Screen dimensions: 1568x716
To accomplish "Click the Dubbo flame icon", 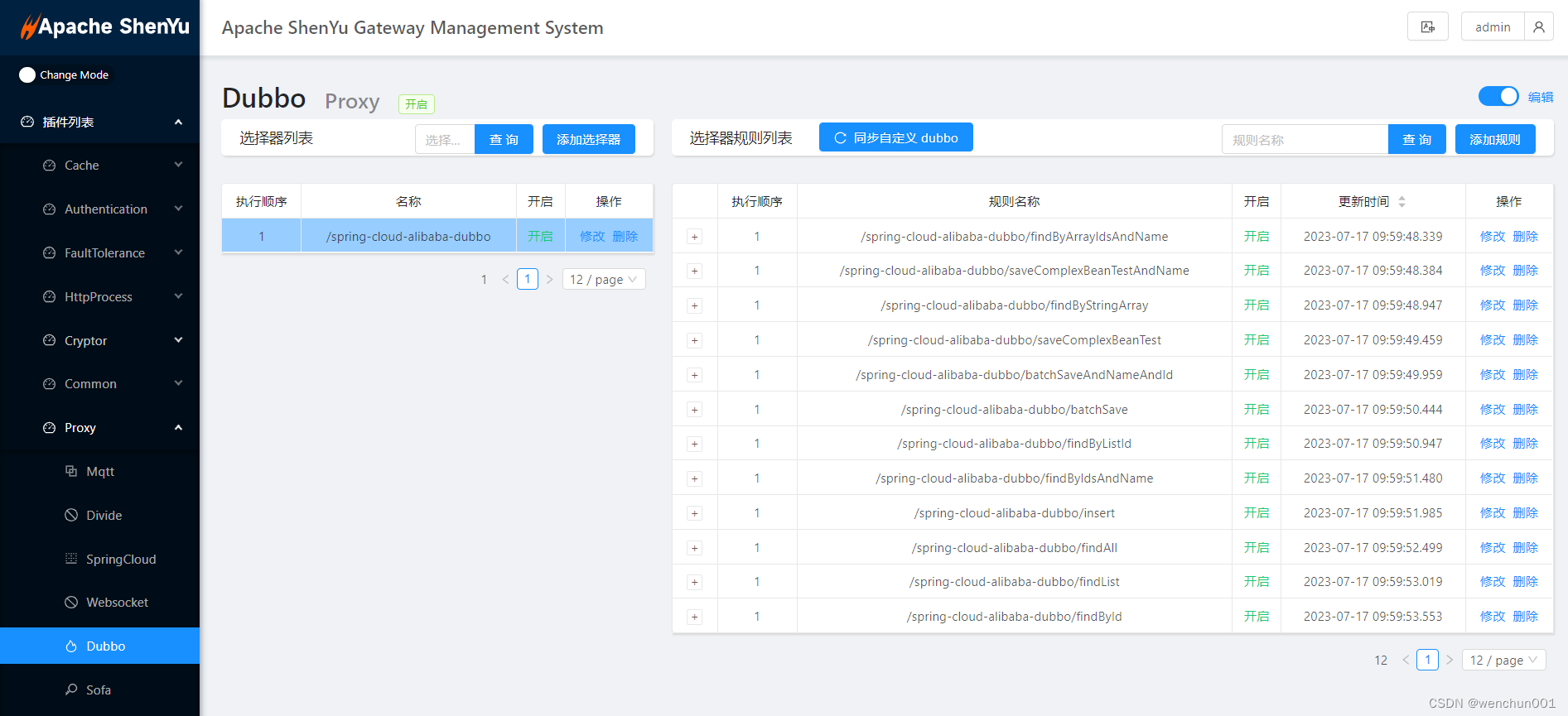I will (71, 646).
